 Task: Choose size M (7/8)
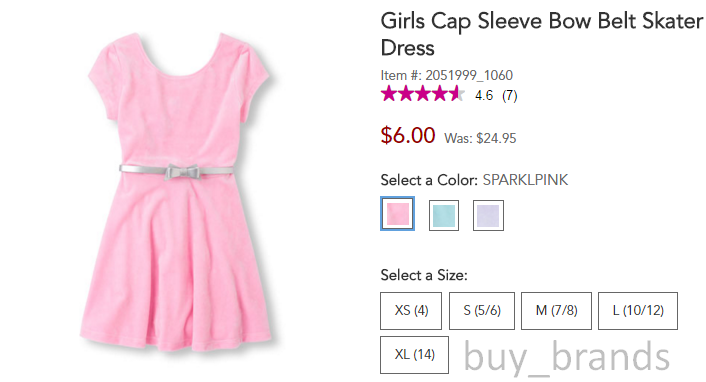556,311
